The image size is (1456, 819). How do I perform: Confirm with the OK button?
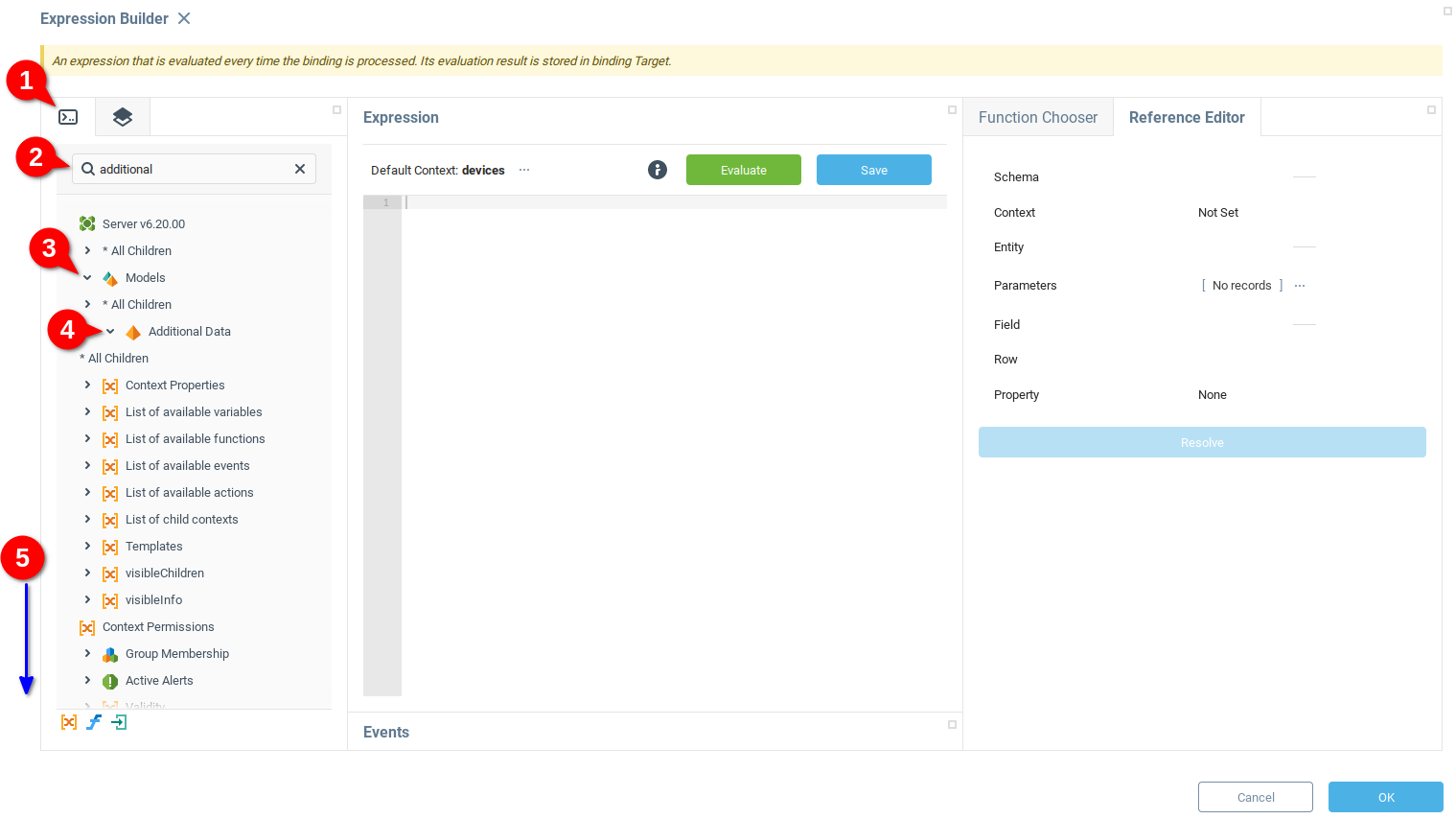tap(1386, 797)
